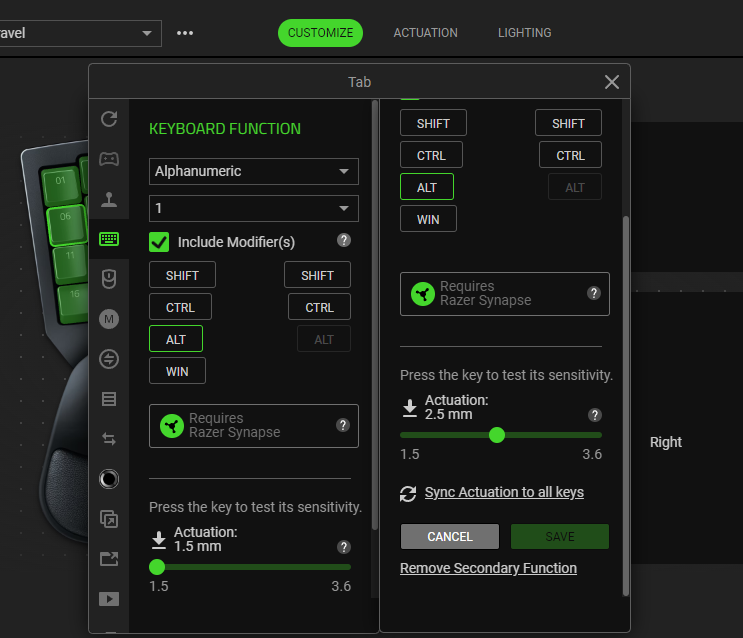This screenshot has width=743, height=638.
Task: Open the Switch Profile list-lines icon in sidebar
Action: (109, 399)
